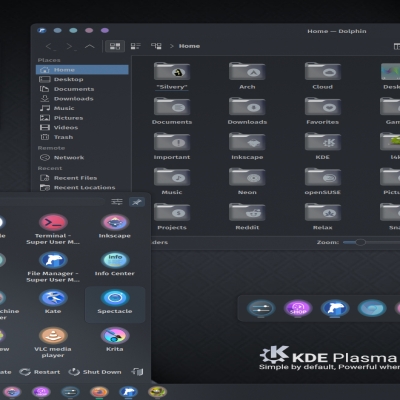Select the Documents folder icon in file view
The image size is (400, 400).
coord(172,106)
